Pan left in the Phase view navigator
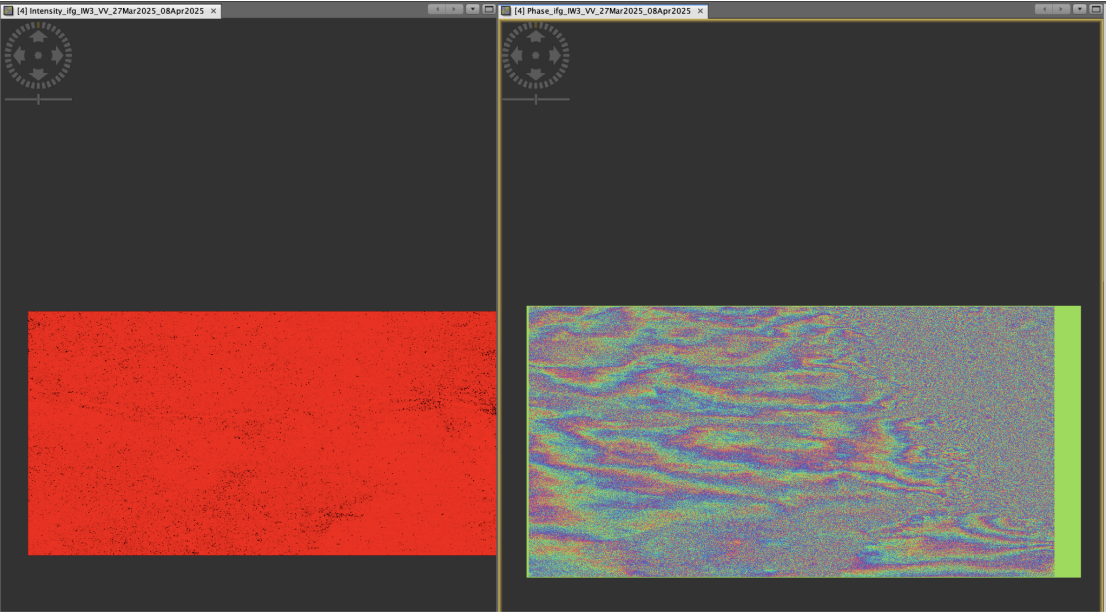The image size is (1106, 616). point(516,55)
